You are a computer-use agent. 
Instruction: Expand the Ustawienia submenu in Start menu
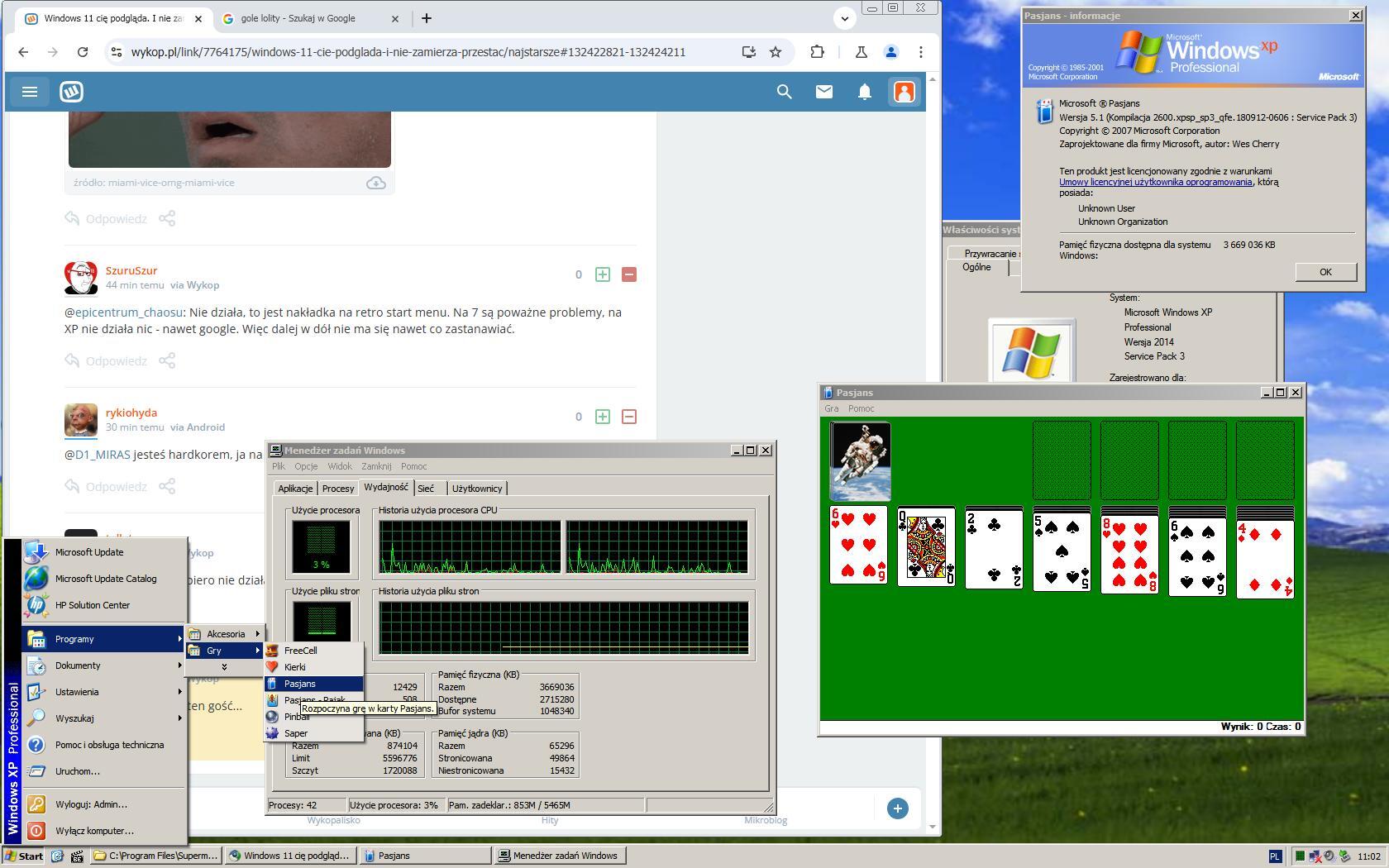point(77,692)
